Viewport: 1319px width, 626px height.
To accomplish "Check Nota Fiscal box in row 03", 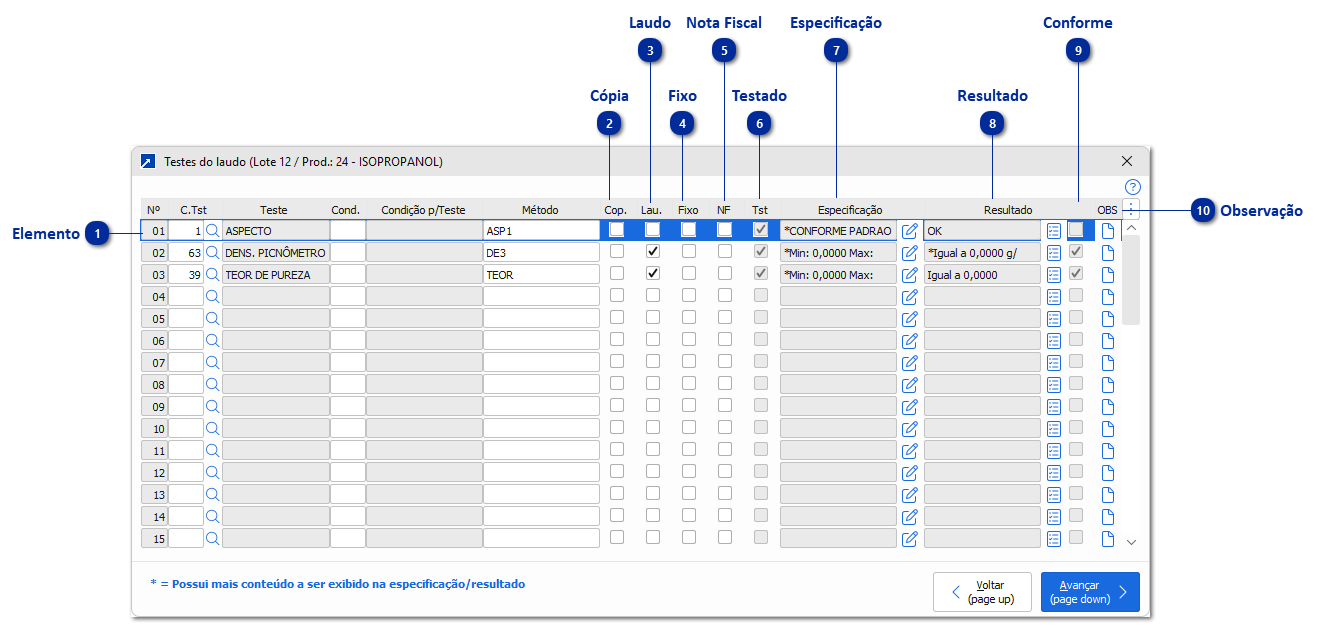I will click(724, 274).
